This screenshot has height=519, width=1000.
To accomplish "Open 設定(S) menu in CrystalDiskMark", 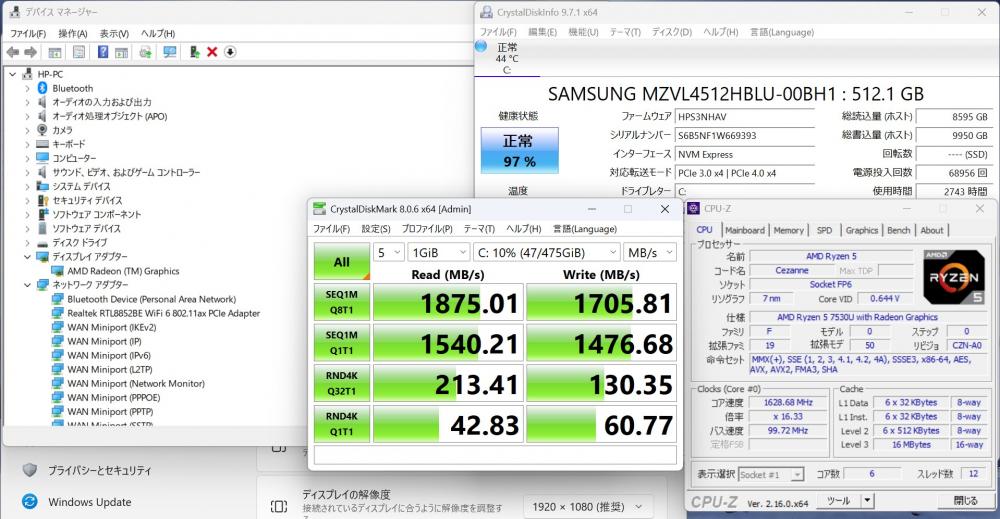I will pos(376,229).
